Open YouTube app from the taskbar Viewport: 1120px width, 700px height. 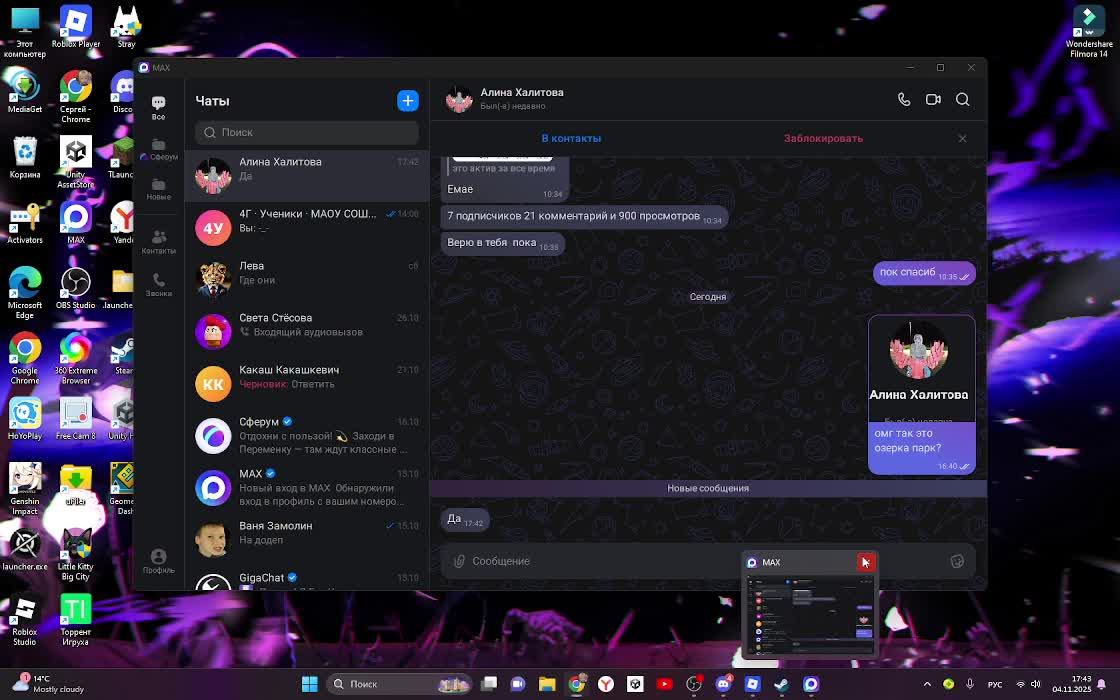(664, 684)
